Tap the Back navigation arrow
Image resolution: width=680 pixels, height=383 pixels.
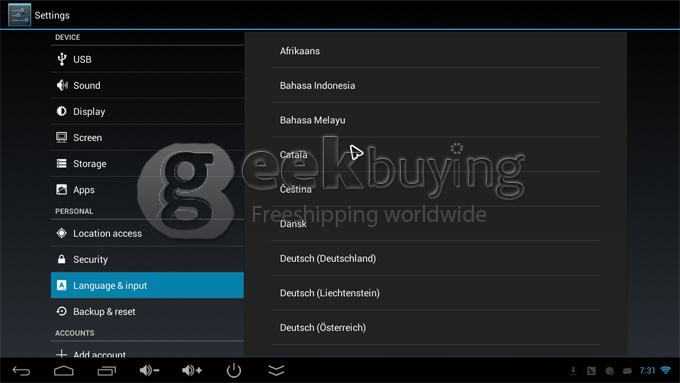(21, 370)
